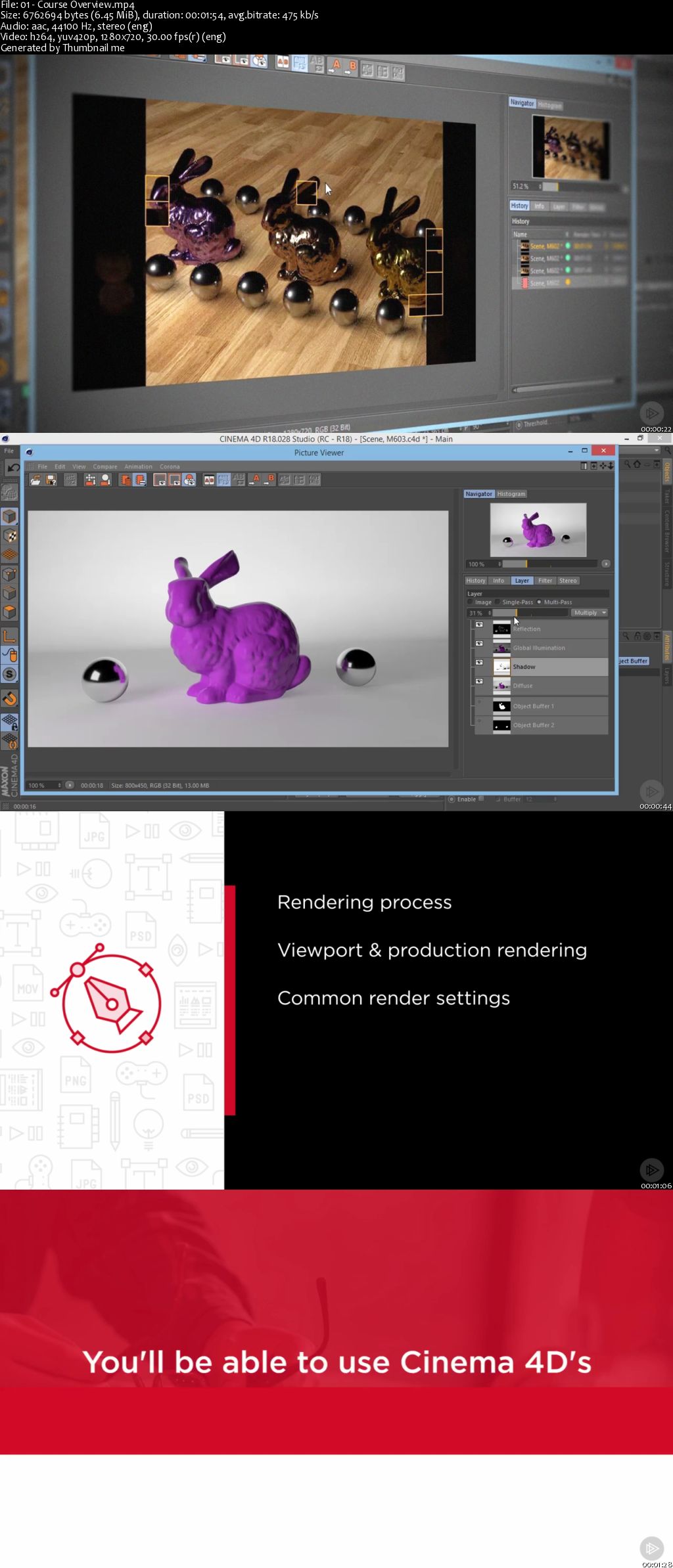Open the vertical Content Browser side tab
This screenshot has width=673, height=1568.
[666, 531]
